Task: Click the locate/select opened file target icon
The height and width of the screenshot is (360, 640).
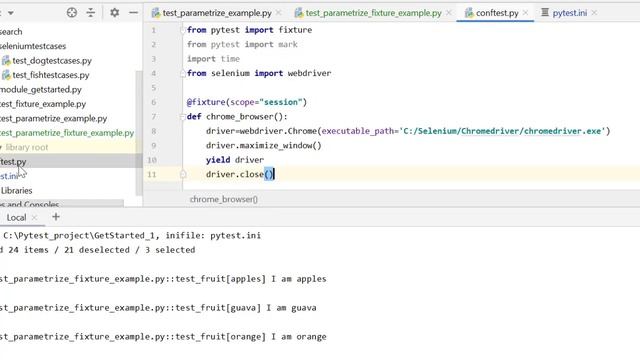Action: (72, 13)
